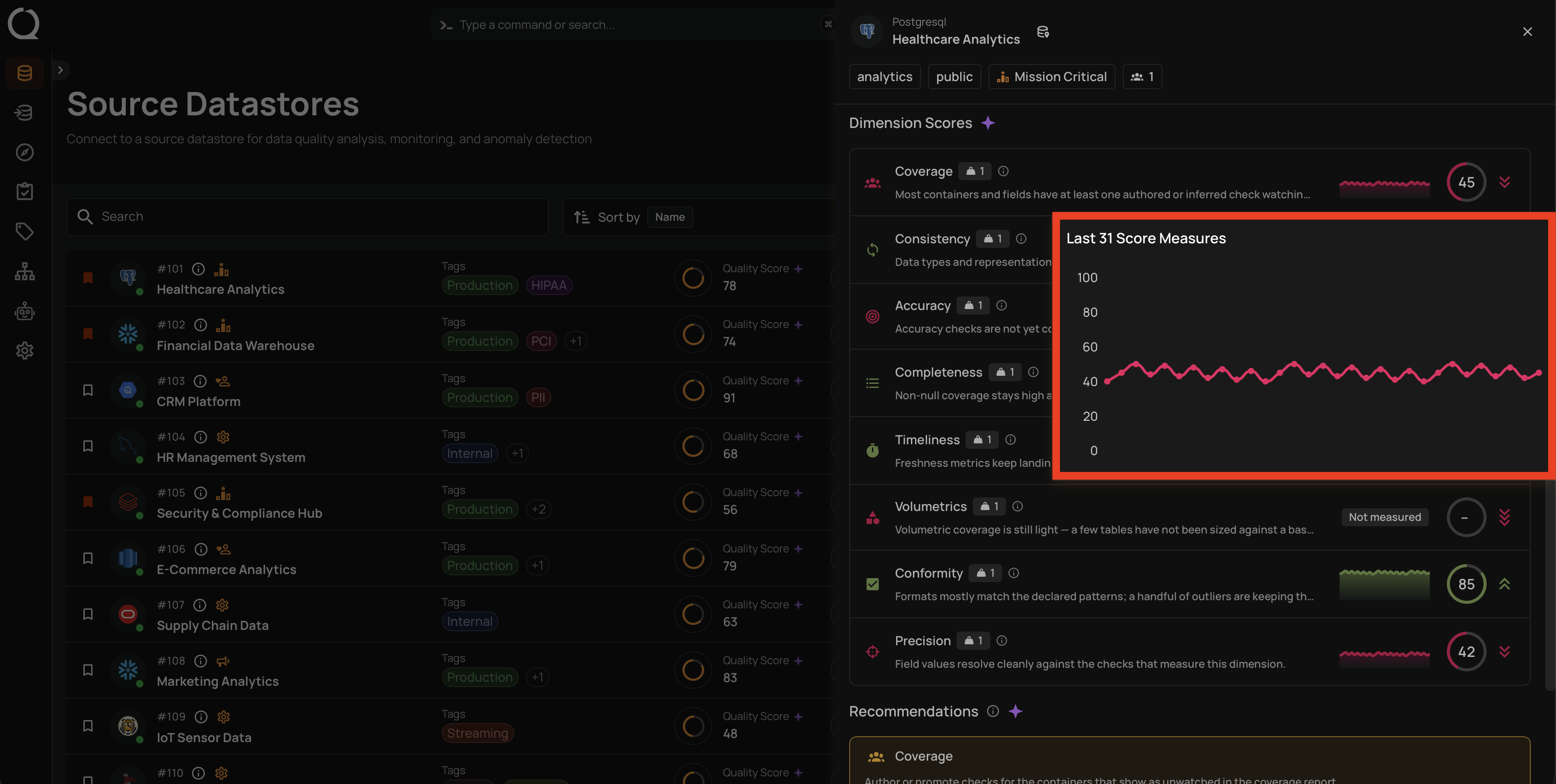This screenshot has height=784, width=1556.
Task: Open the Sort by Name dropdown
Action: [x=670, y=217]
